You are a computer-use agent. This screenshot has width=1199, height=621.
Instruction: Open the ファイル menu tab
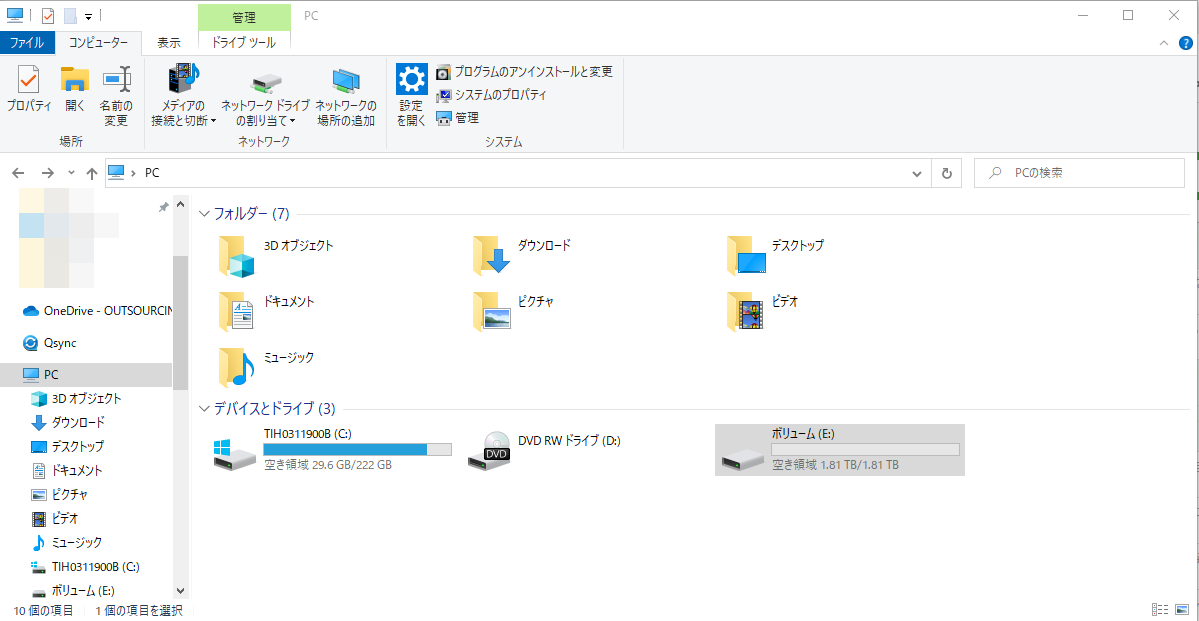(x=26, y=43)
